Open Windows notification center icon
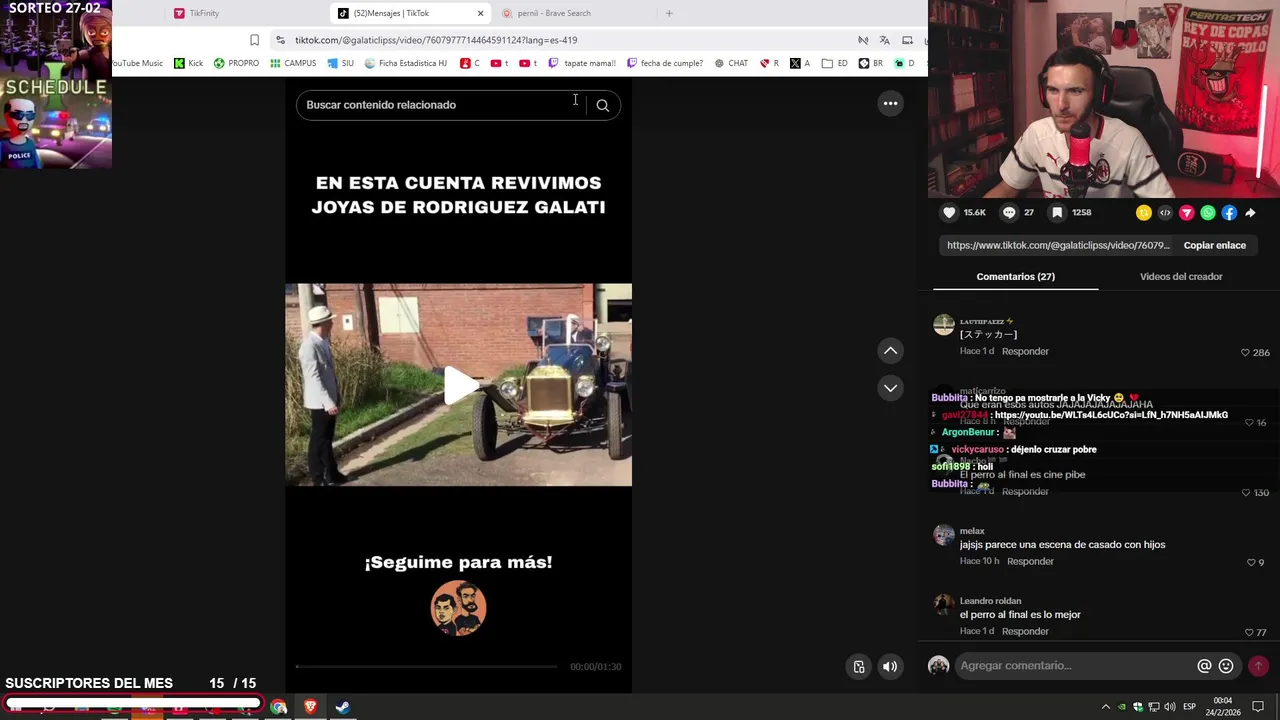Screen dimensions: 1280x720 [x=1258, y=707]
